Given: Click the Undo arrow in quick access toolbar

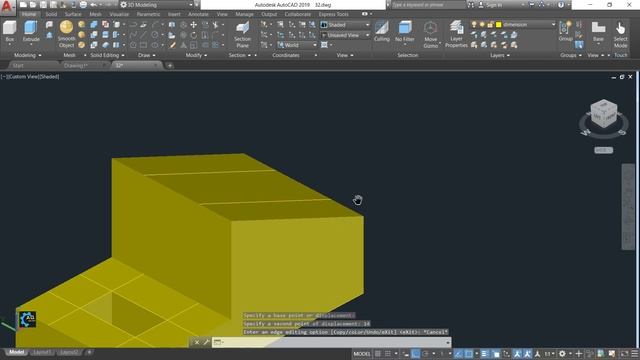Looking at the screenshot, I should 93,5.
